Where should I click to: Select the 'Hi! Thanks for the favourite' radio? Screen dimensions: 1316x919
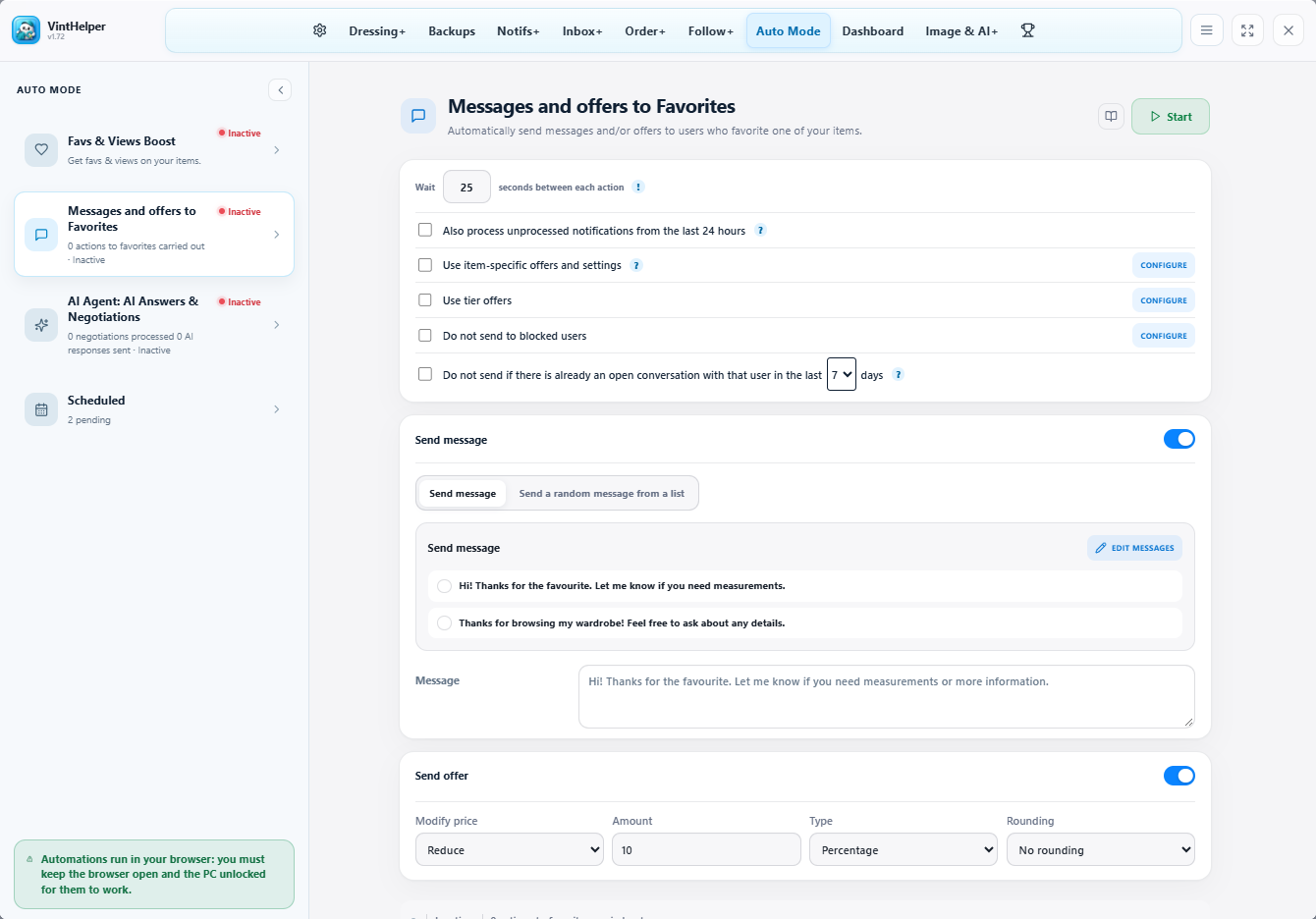click(x=444, y=586)
